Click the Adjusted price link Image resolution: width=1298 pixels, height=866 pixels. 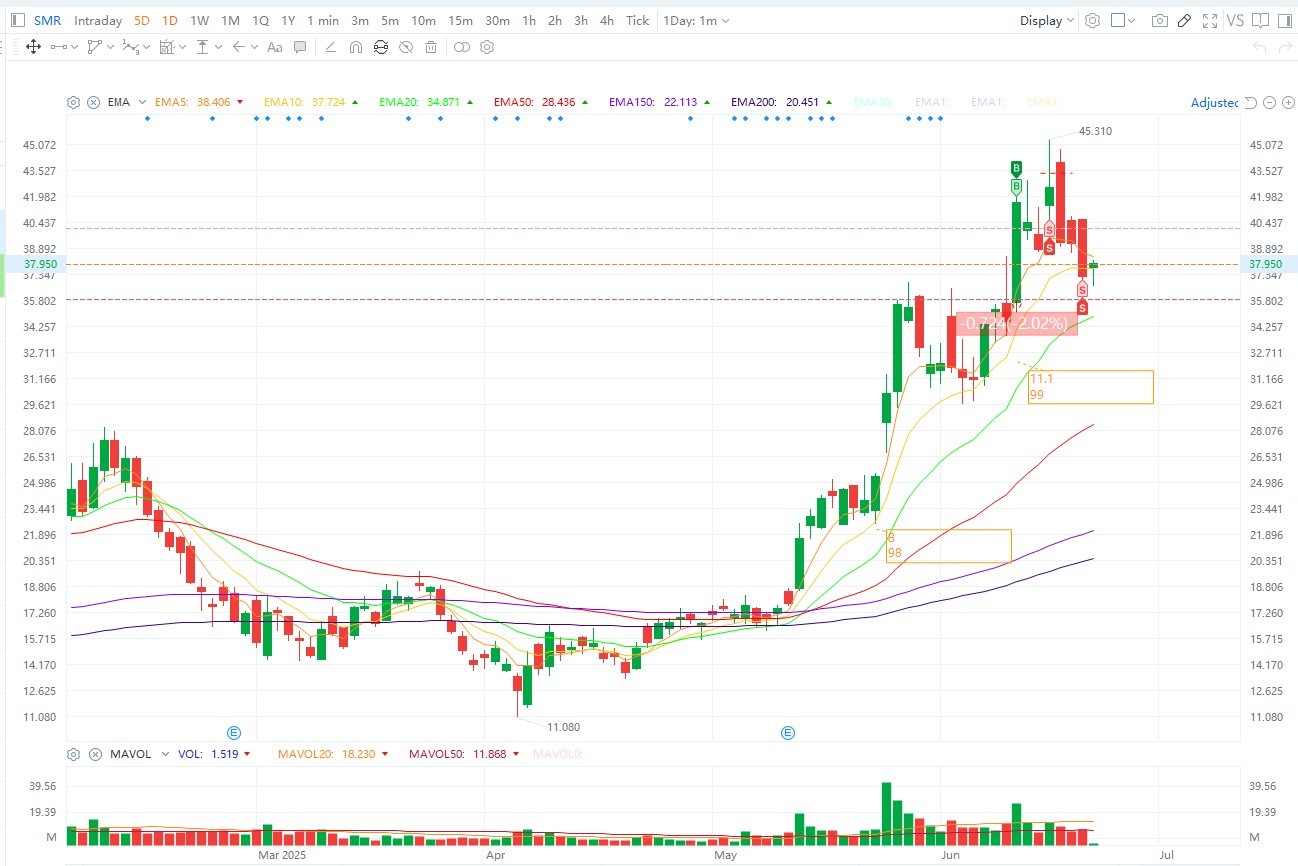[x=1214, y=103]
